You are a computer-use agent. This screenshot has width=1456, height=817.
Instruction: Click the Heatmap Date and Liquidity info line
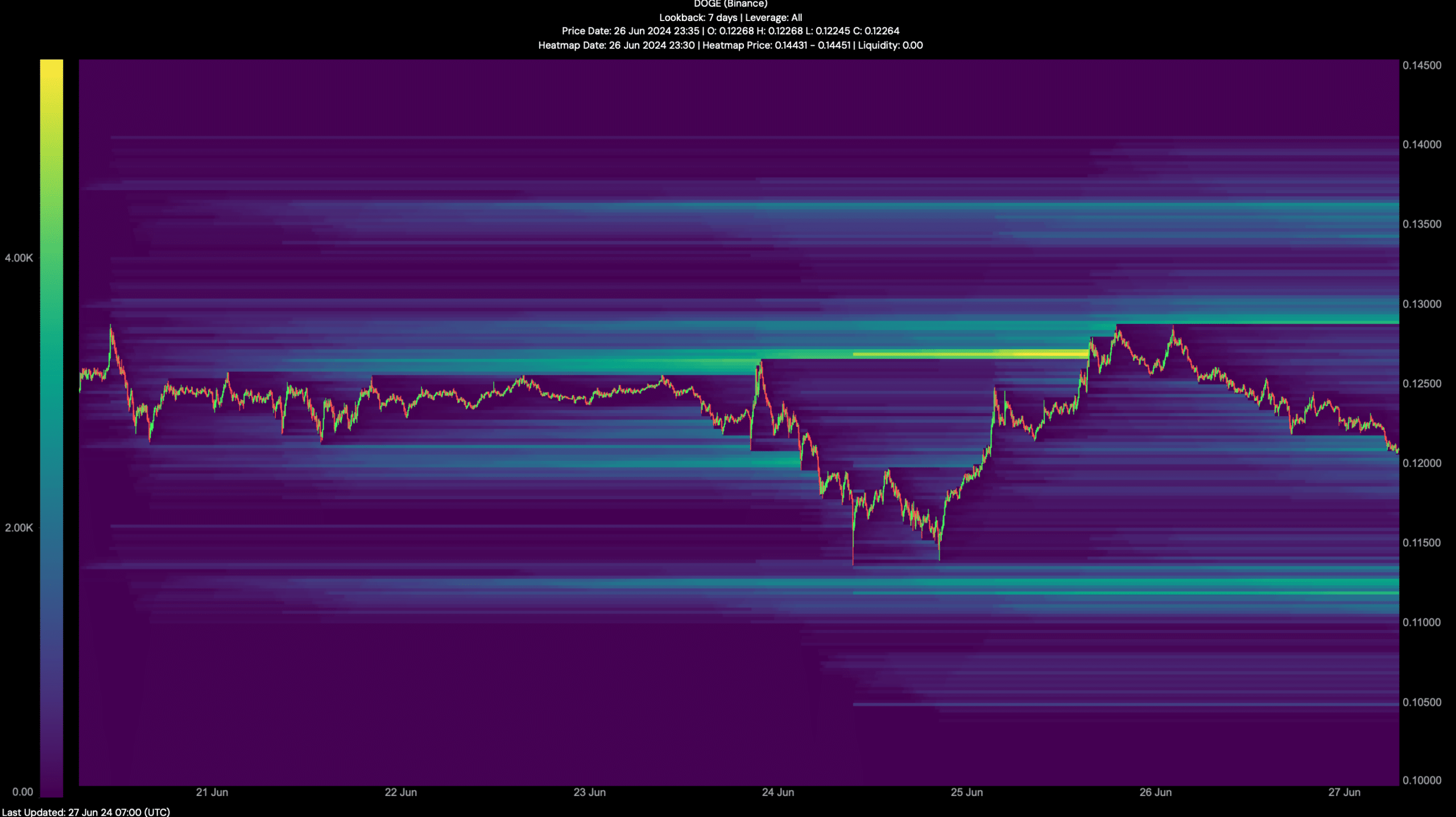[730, 45]
